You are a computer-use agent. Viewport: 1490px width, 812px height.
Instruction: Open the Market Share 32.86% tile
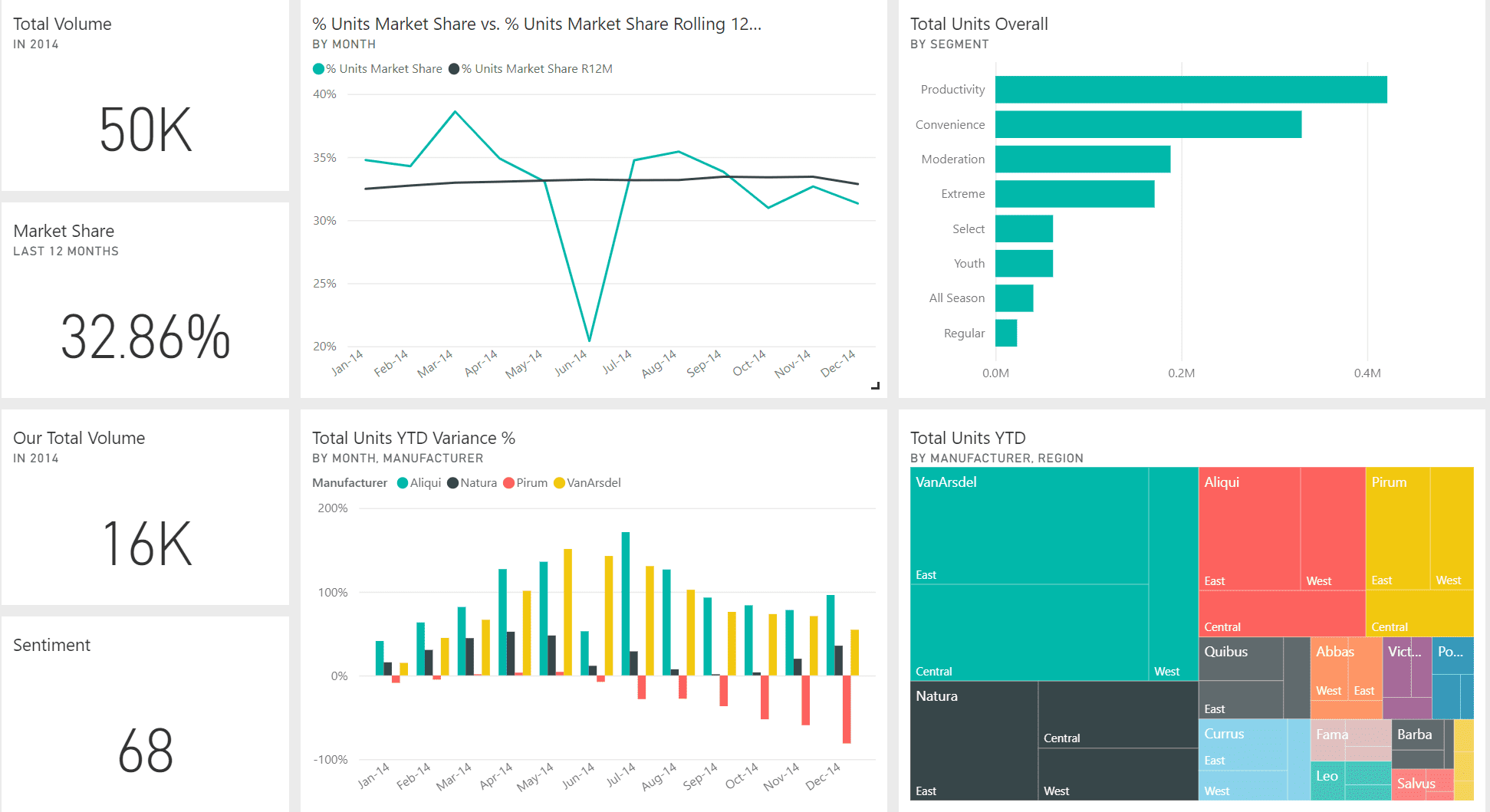click(x=145, y=336)
